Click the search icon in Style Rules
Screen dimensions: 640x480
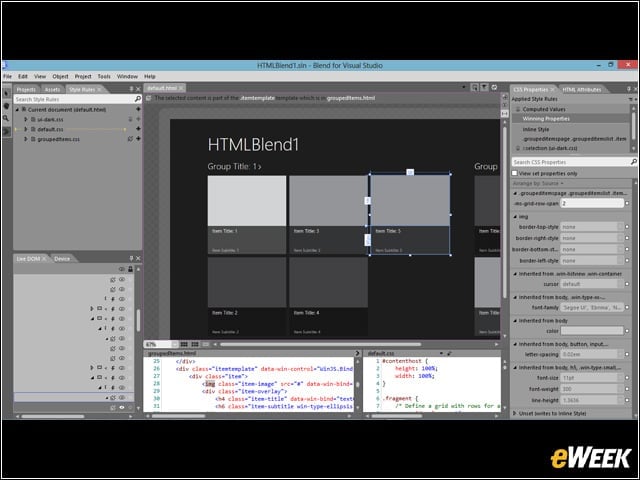(x=138, y=99)
